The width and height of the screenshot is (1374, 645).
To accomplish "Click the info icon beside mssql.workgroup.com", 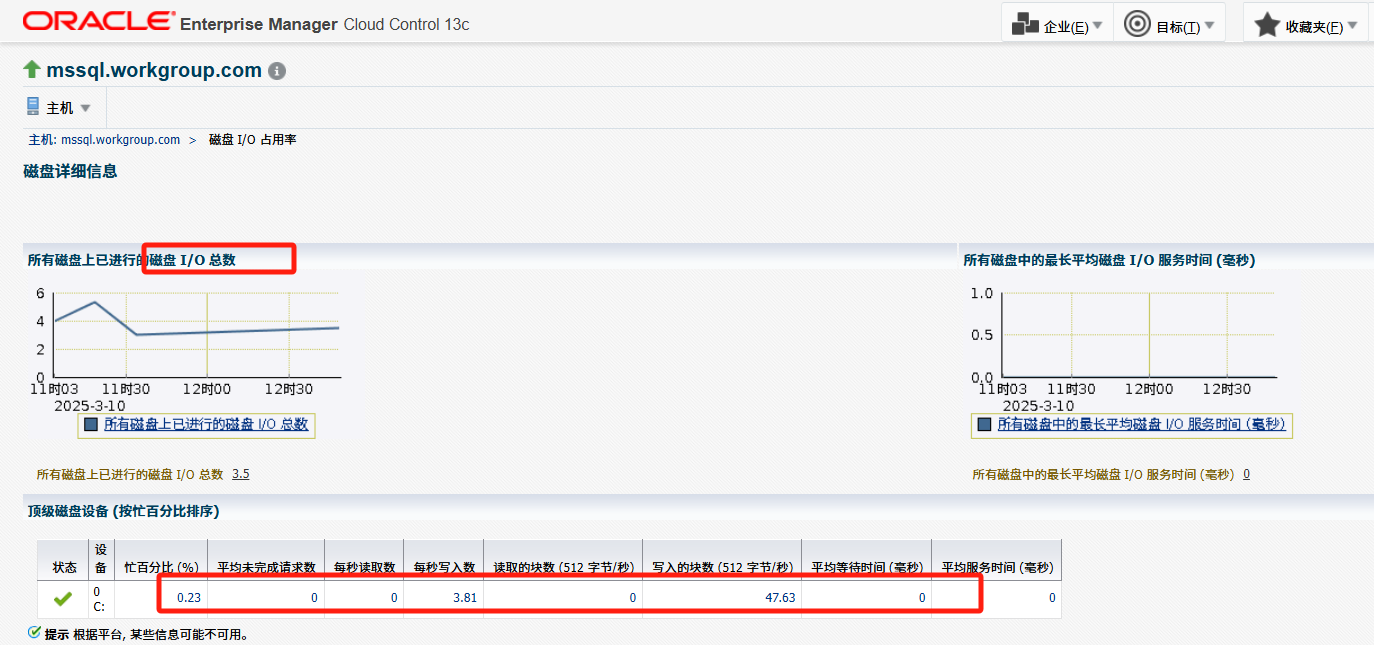I will 277,71.
